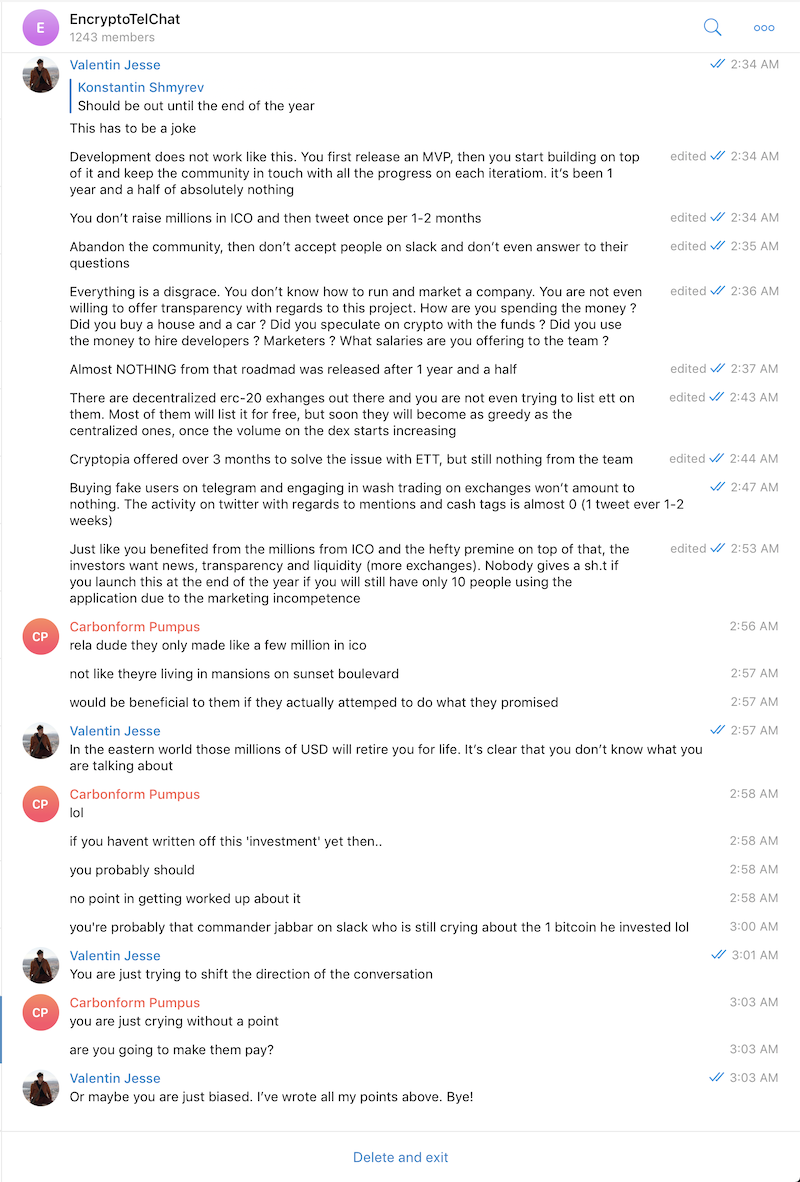Click the EncryptoTelChat group title
800x1182 pixels.
click(125, 19)
